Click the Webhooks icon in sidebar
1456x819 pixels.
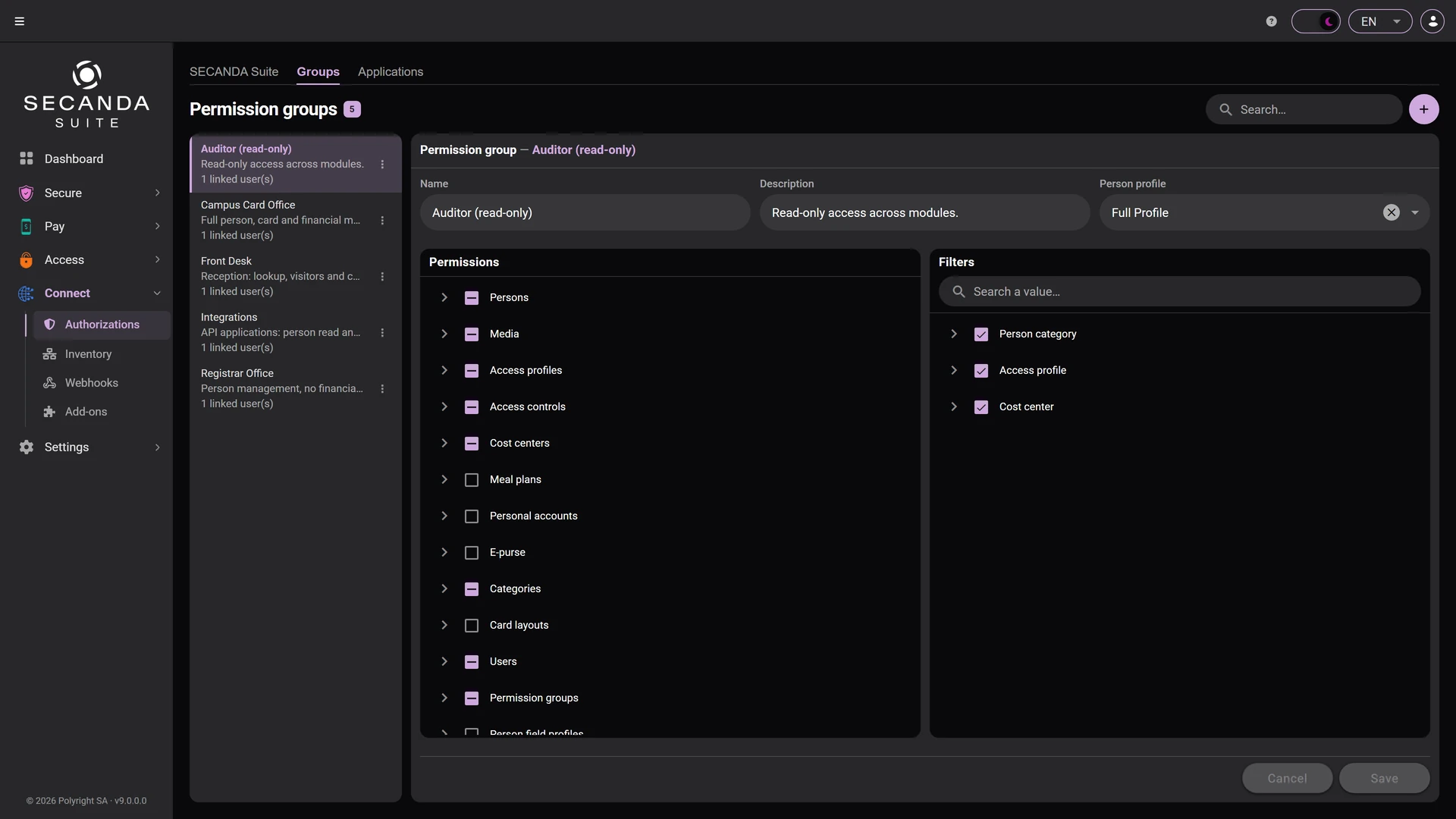49,383
